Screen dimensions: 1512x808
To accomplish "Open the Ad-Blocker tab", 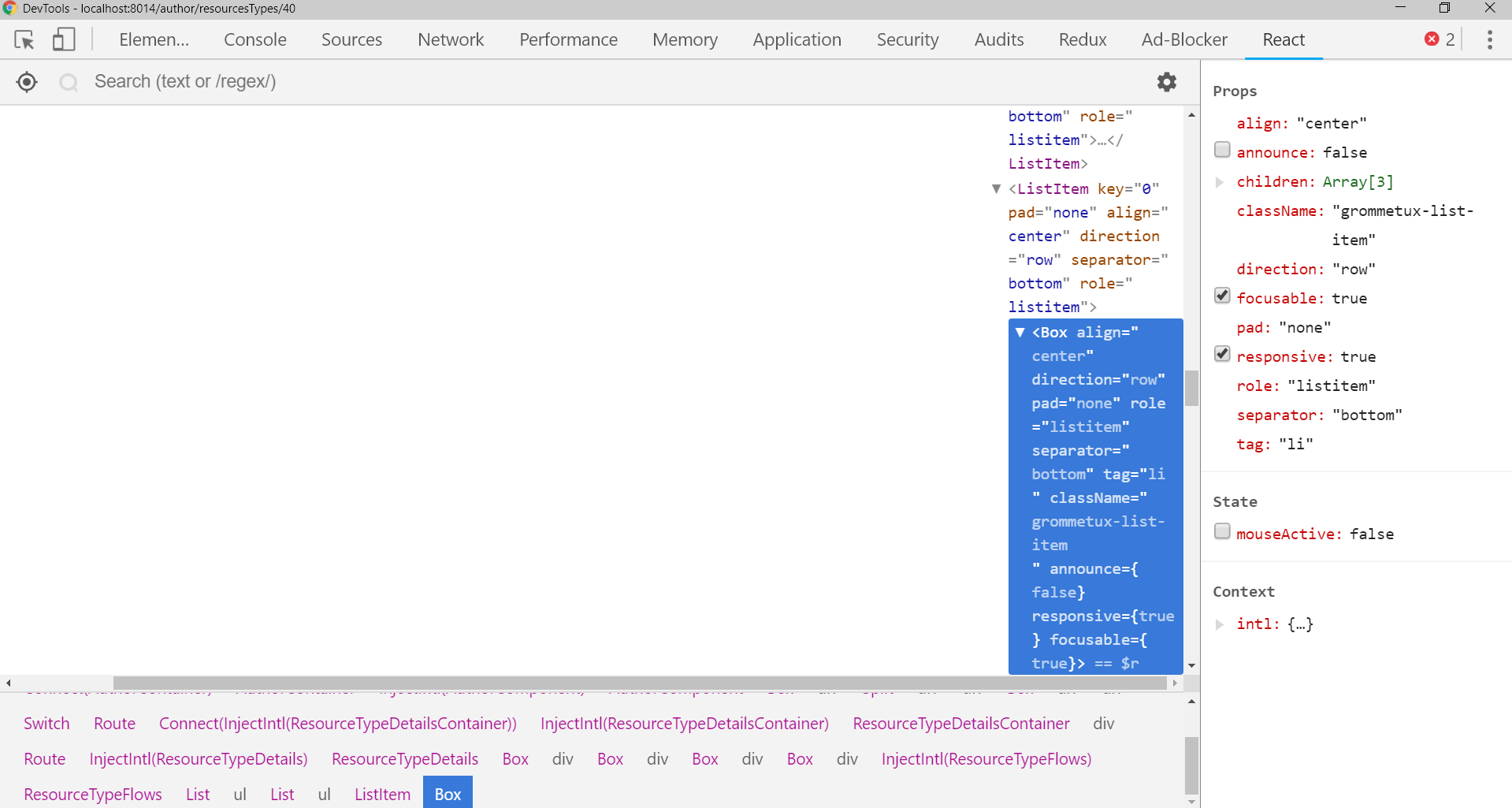I will [1184, 39].
